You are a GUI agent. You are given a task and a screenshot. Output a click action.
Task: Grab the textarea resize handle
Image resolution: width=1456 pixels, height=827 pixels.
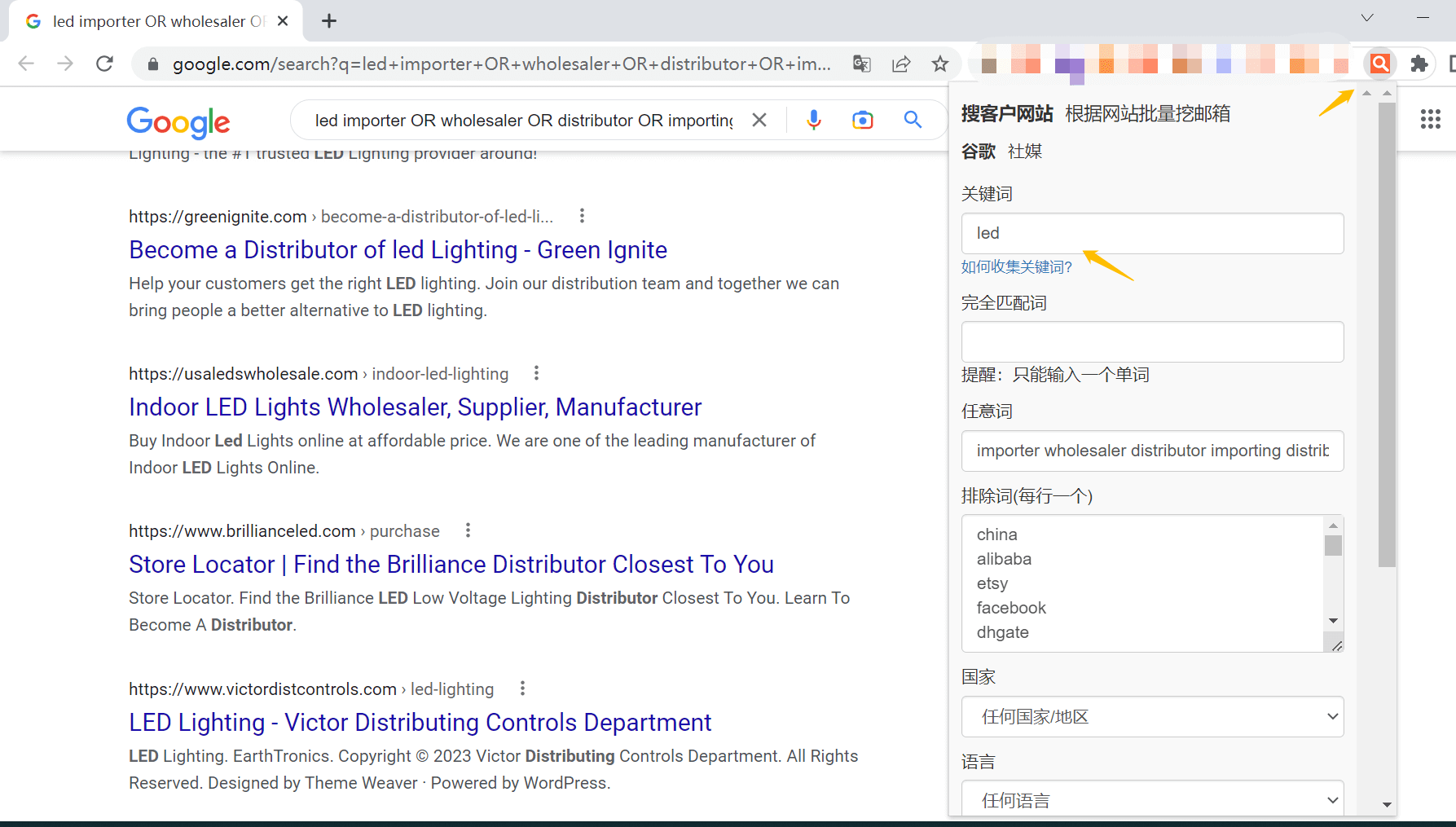coord(1336,645)
